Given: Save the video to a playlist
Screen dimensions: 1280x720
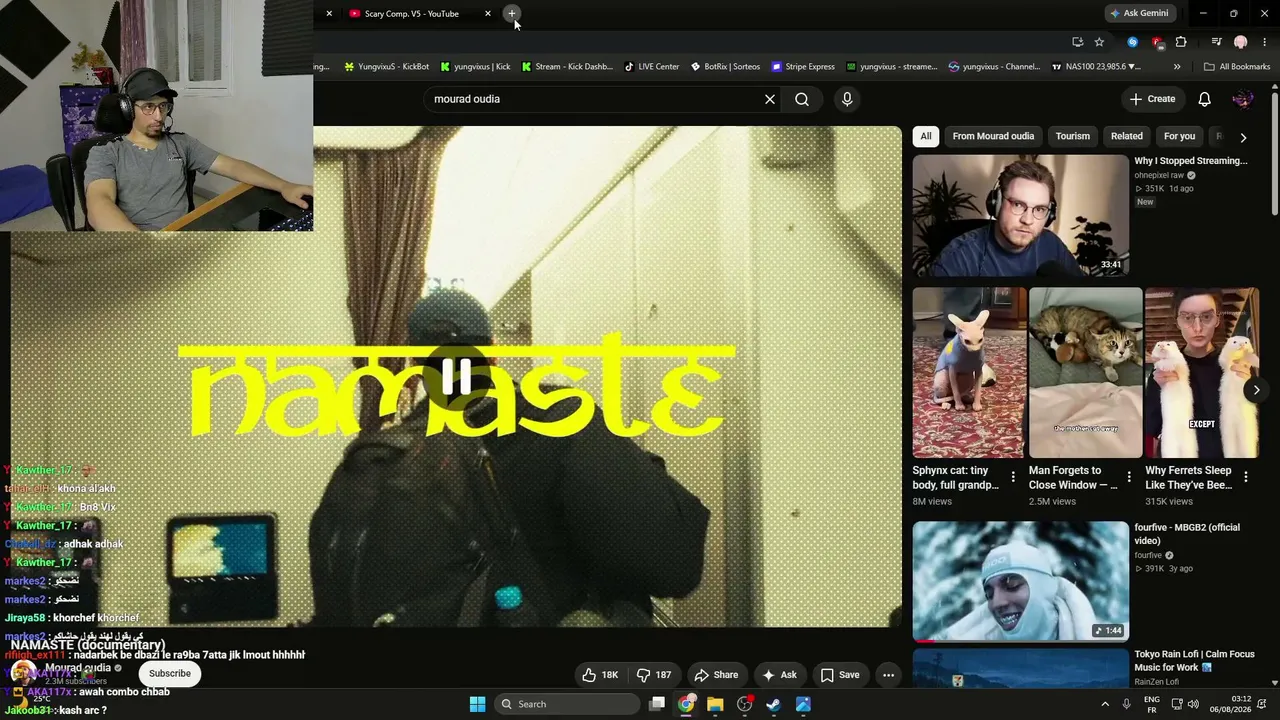Looking at the screenshot, I should pyautogui.click(x=840, y=675).
